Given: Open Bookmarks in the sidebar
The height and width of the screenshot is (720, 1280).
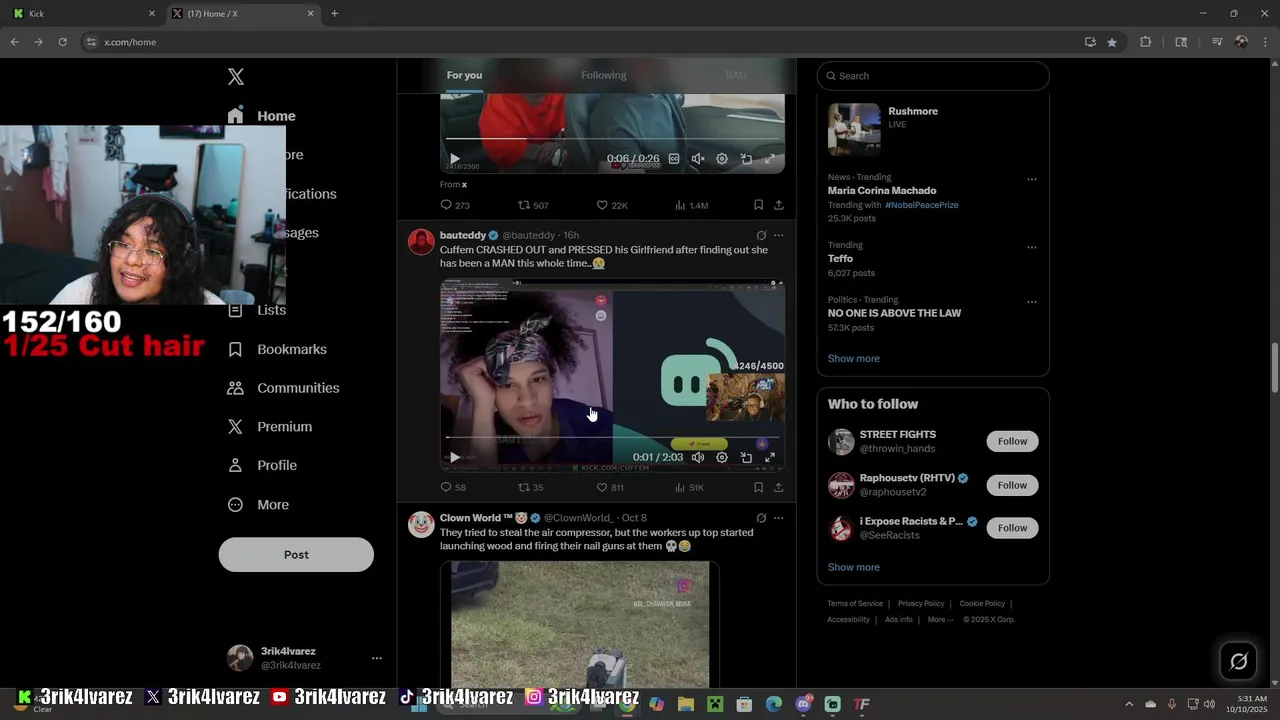Looking at the screenshot, I should (277, 349).
